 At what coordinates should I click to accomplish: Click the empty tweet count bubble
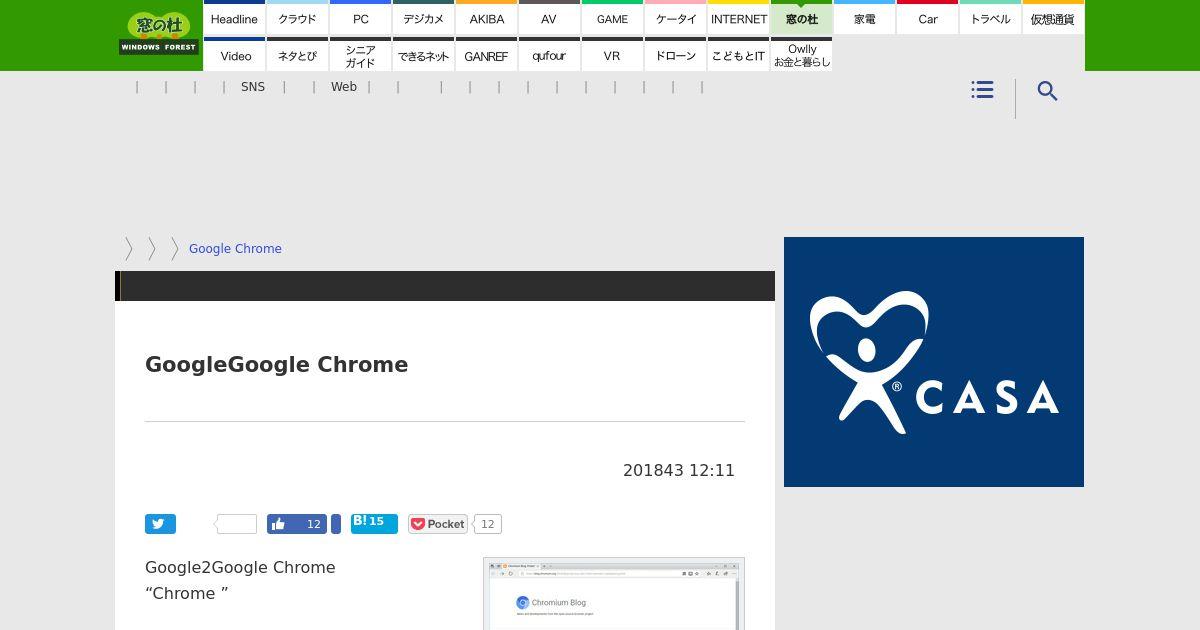pyautogui.click(x=236, y=524)
